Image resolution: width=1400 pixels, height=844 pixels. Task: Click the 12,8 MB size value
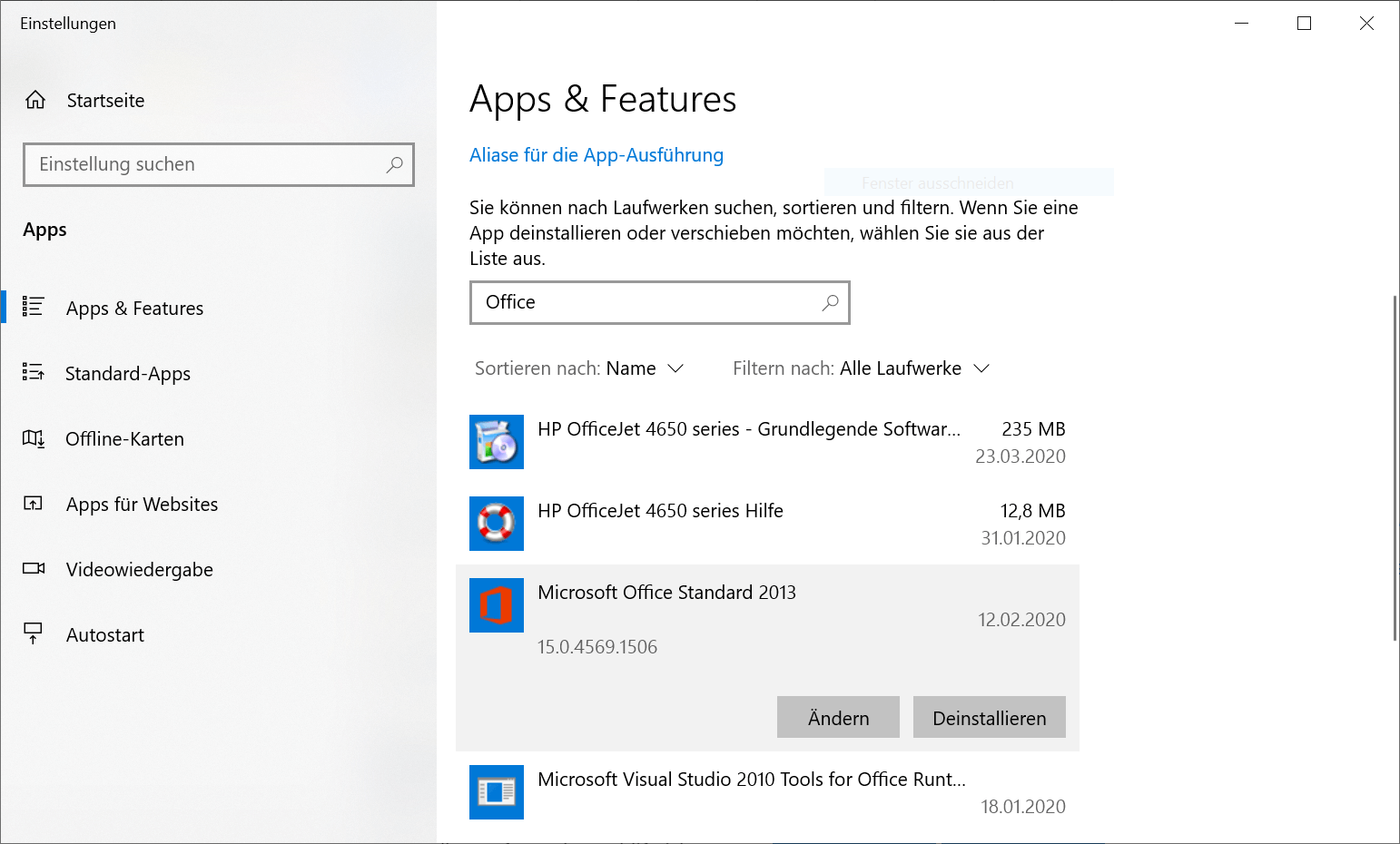pos(1033,511)
